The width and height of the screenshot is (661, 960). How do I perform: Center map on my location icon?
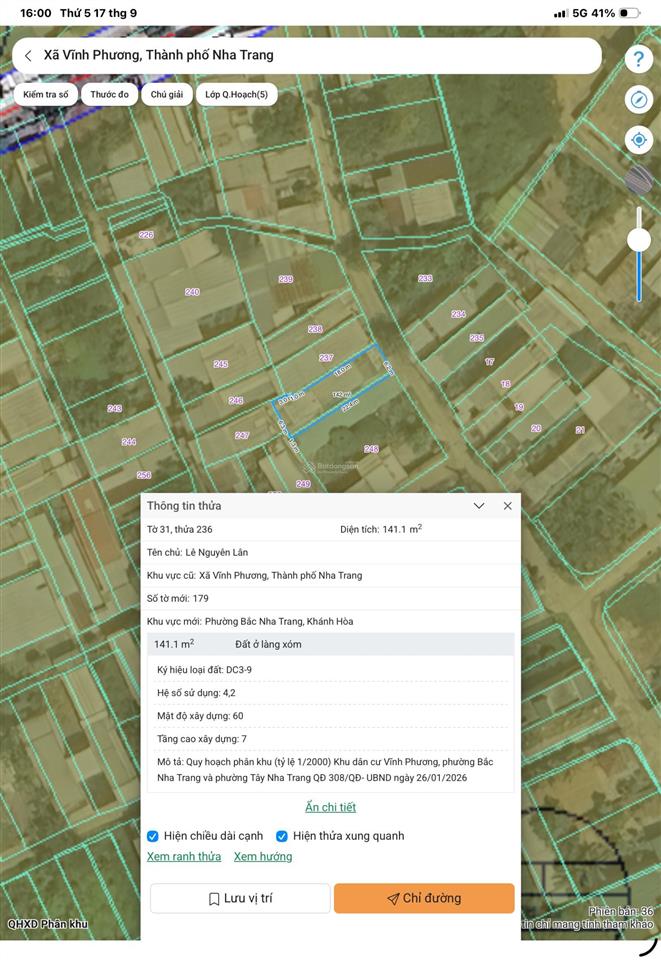pos(638,140)
